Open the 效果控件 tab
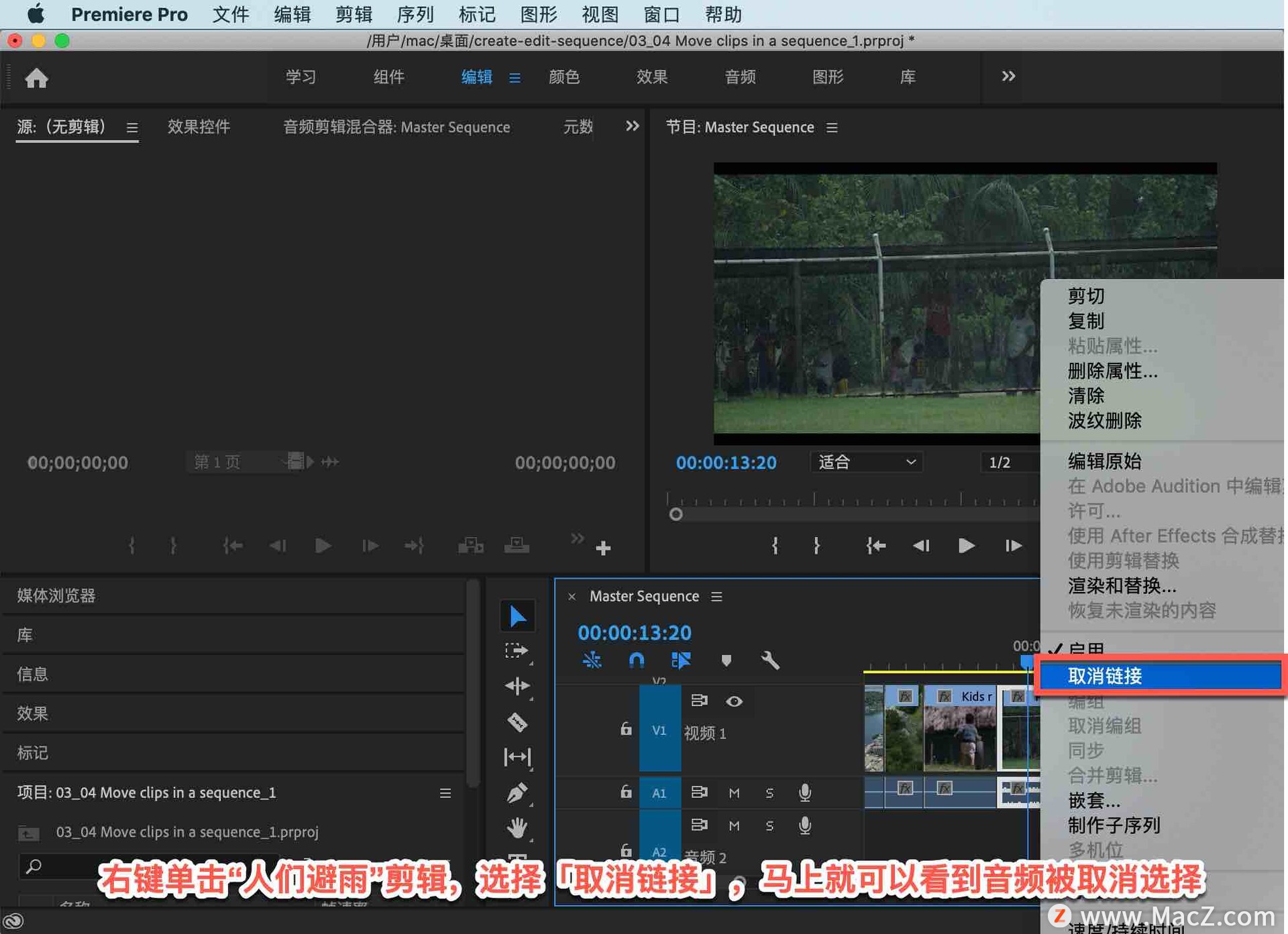Screen dimensions: 1288x934 pyautogui.click(x=199, y=127)
